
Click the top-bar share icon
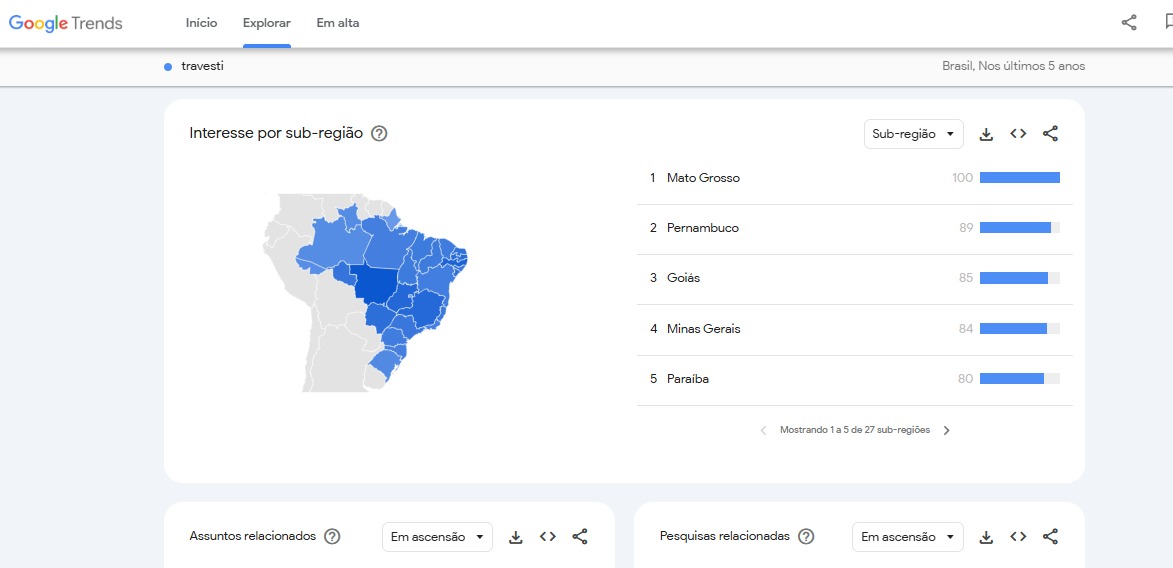coord(1129,22)
